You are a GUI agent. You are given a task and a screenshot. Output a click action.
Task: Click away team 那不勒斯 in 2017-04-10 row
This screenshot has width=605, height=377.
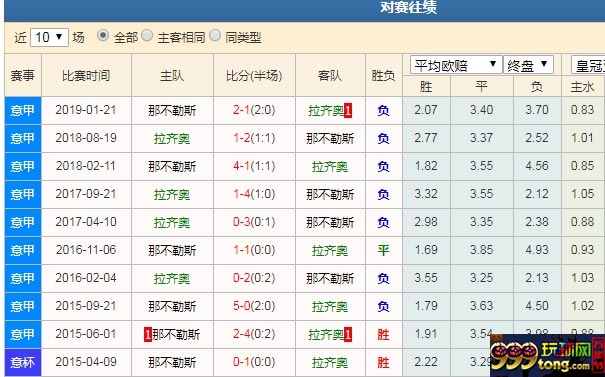coord(330,223)
